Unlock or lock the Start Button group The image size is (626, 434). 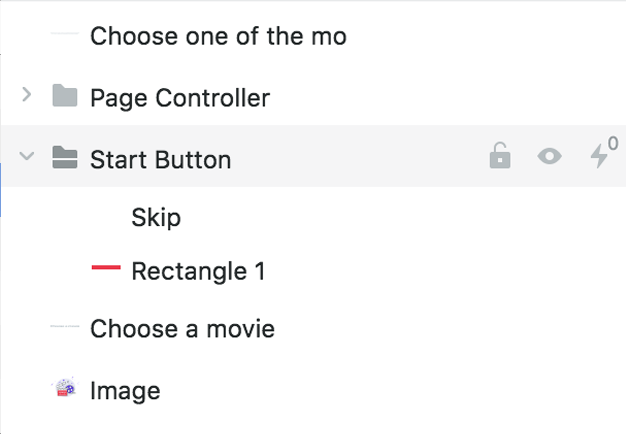click(x=500, y=155)
